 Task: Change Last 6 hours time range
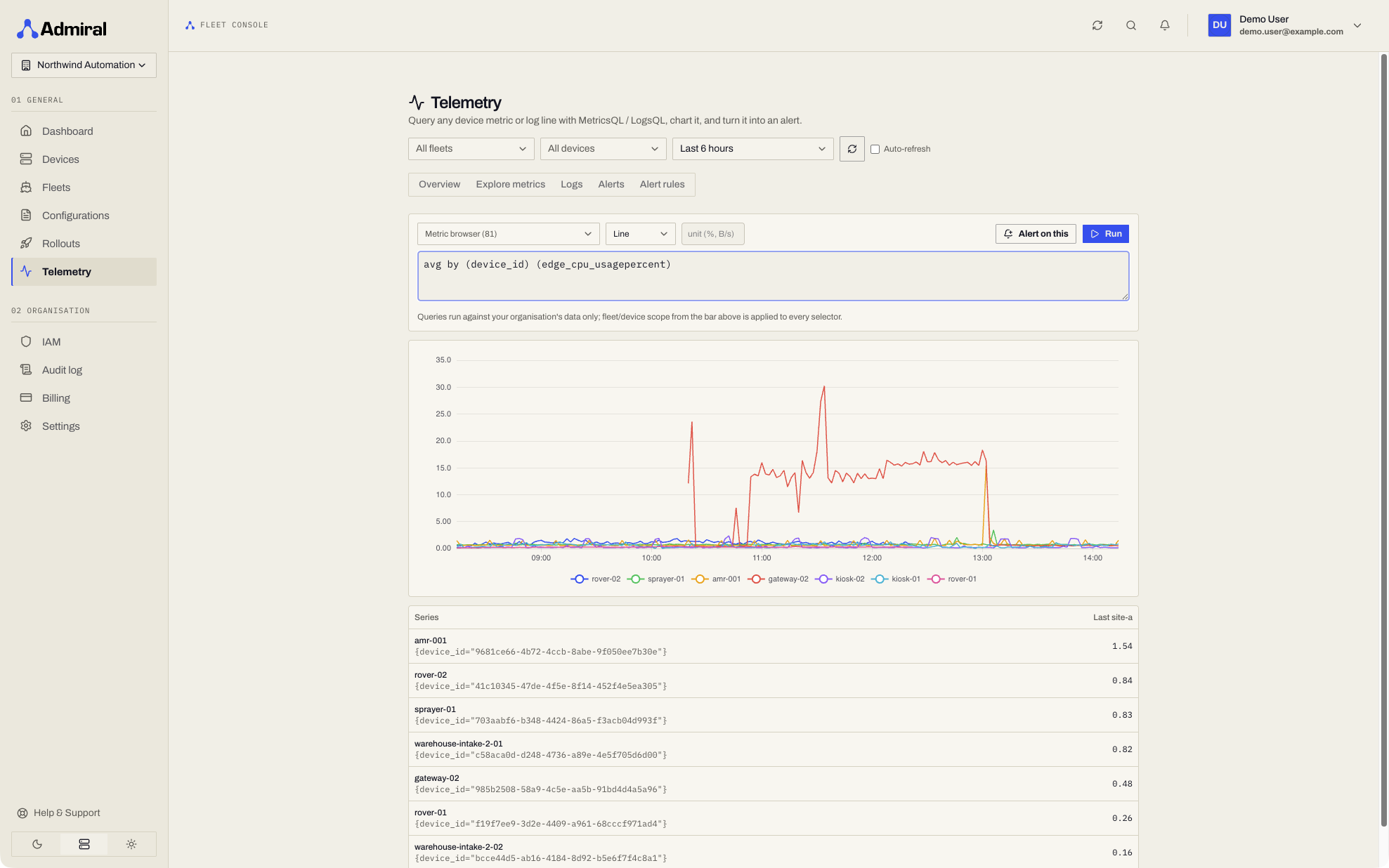(752, 149)
